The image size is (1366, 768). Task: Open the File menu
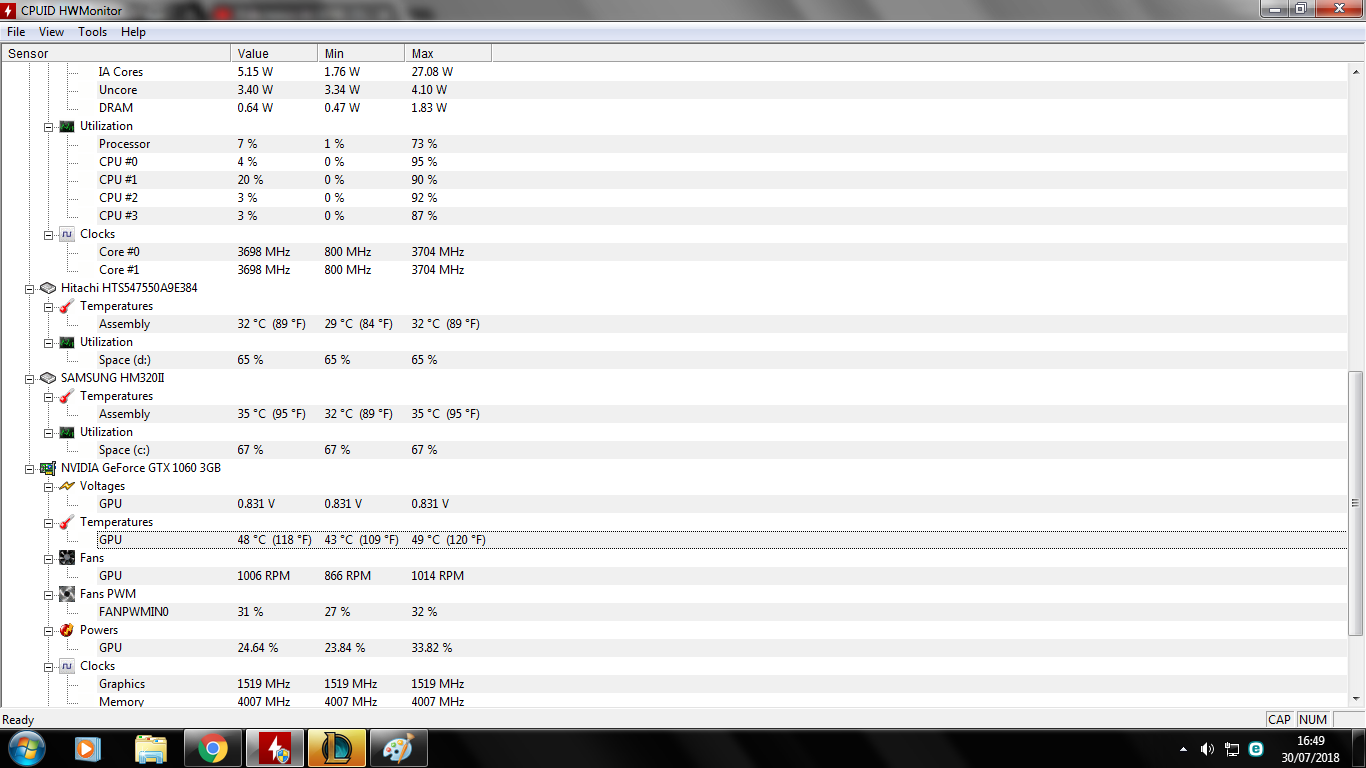click(16, 32)
